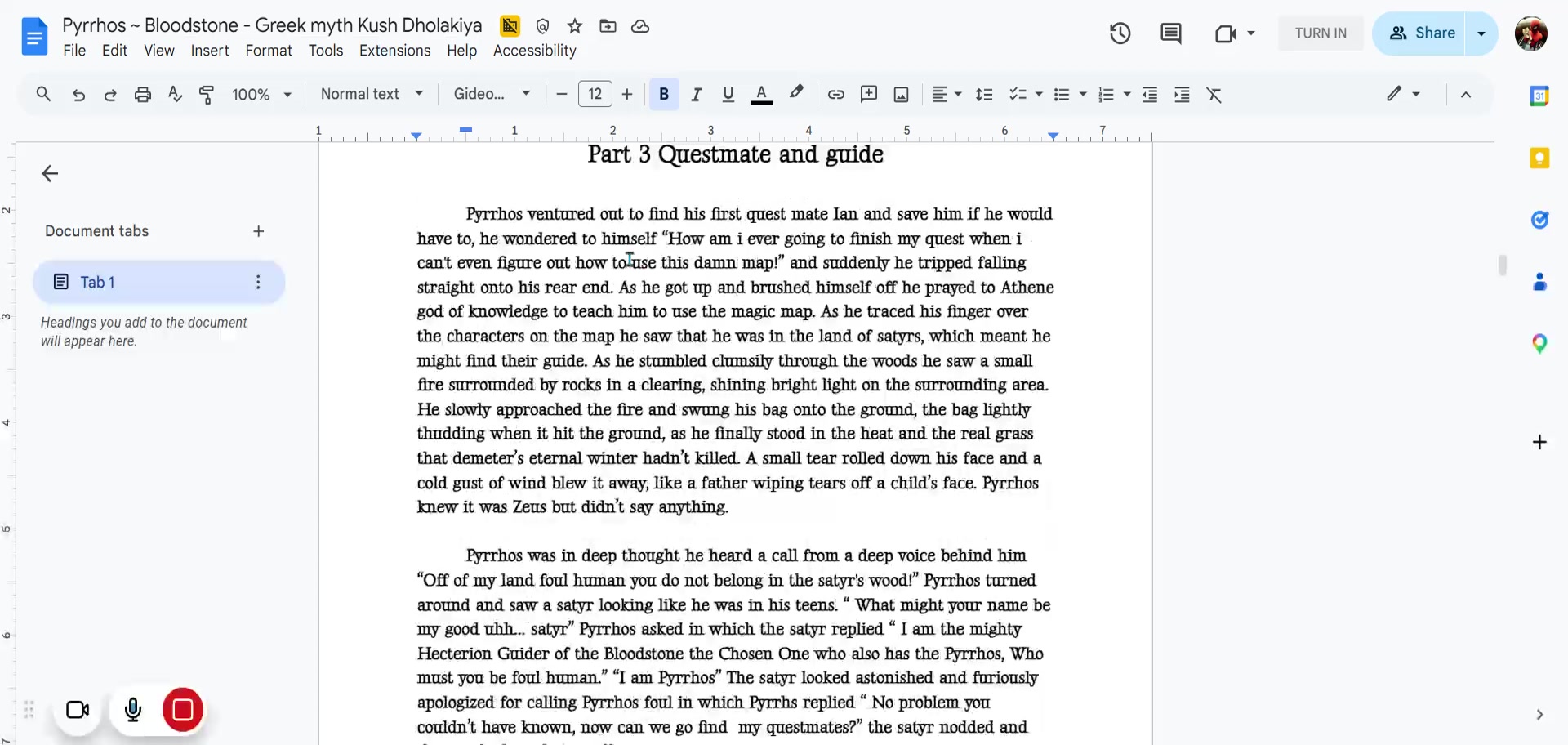Open the Extensions menu
The image size is (1568, 745).
394,51
